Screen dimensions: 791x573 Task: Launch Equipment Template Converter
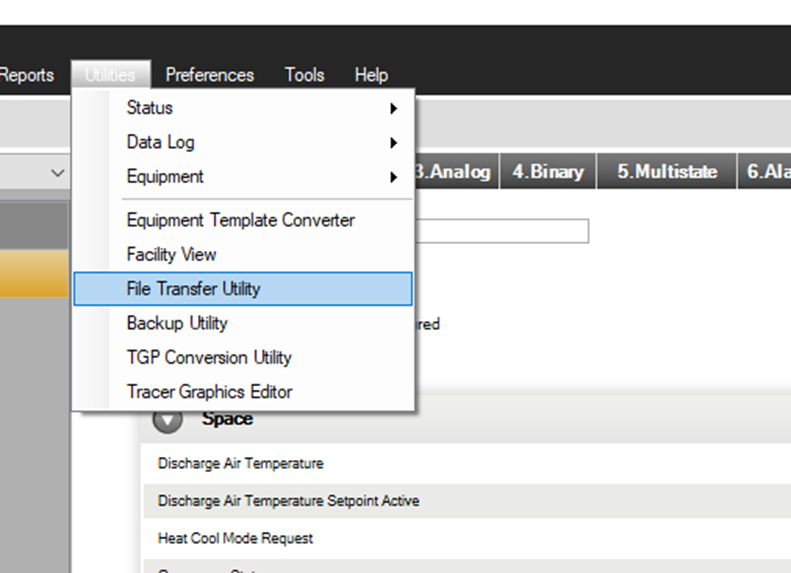tap(243, 220)
